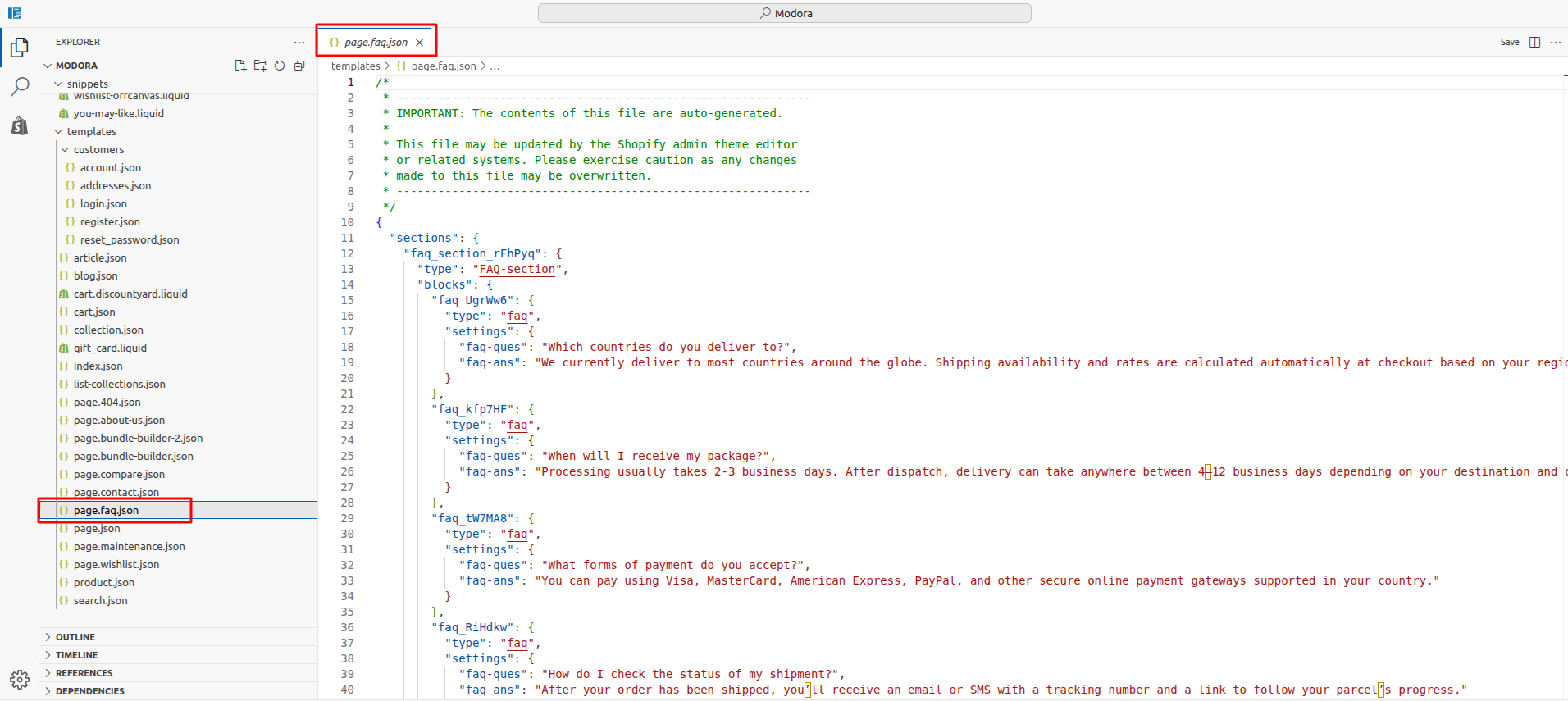This screenshot has width=1568, height=701.
Task: Collapse all folders in Explorer
Action: (x=299, y=66)
